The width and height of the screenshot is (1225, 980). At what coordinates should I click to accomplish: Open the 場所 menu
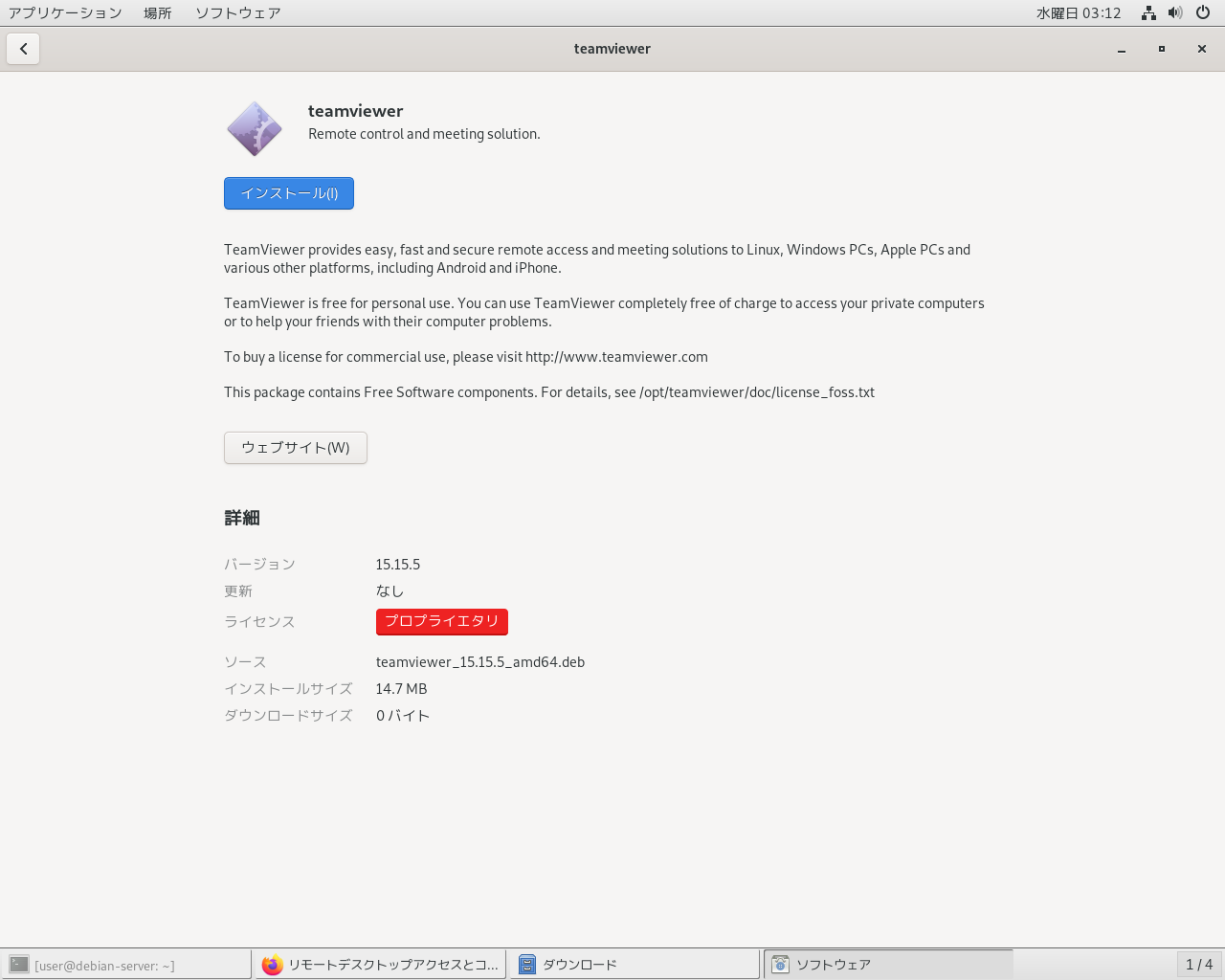point(158,13)
